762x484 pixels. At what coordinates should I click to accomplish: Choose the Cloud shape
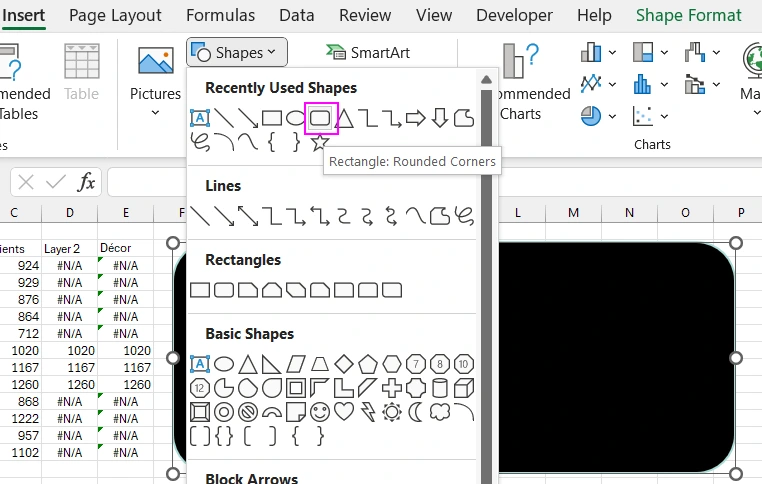[x=440, y=412]
